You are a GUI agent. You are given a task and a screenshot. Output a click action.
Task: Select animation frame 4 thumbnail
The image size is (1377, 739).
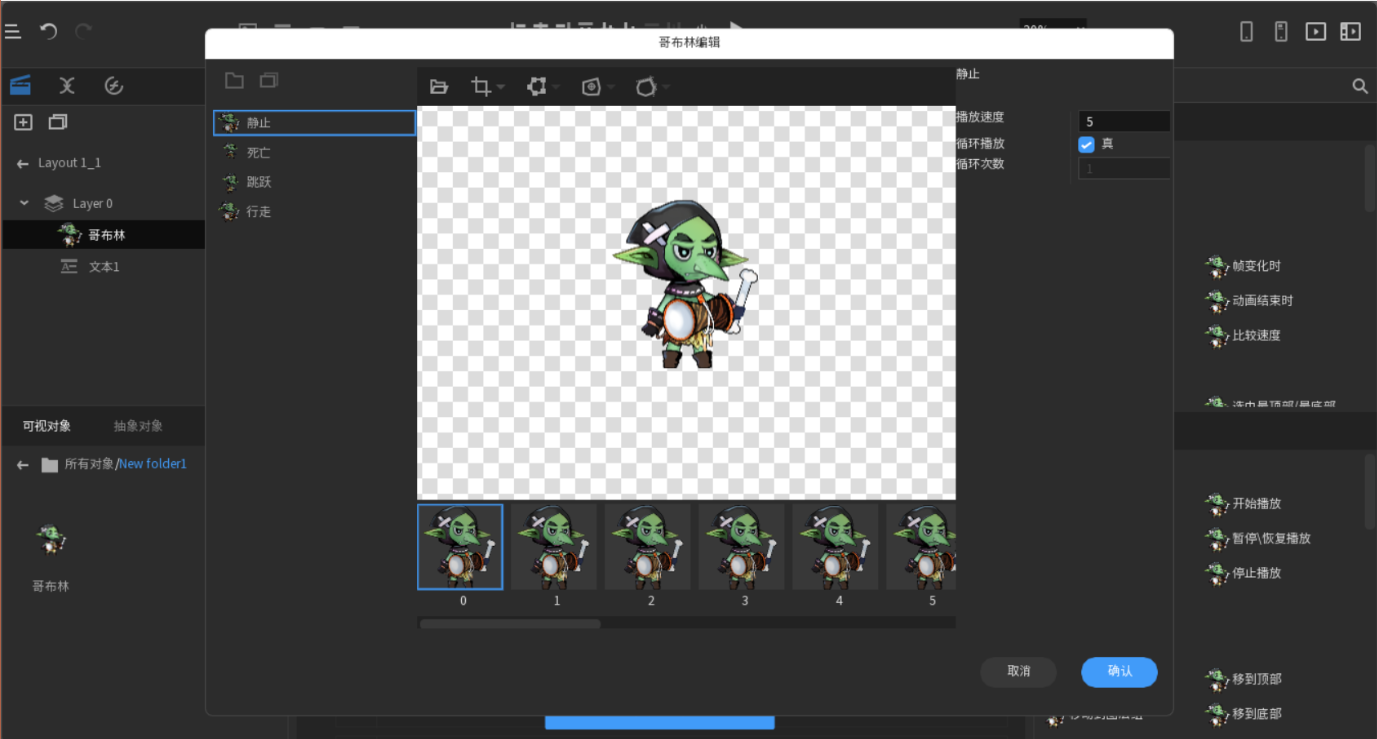tap(836, 546)
